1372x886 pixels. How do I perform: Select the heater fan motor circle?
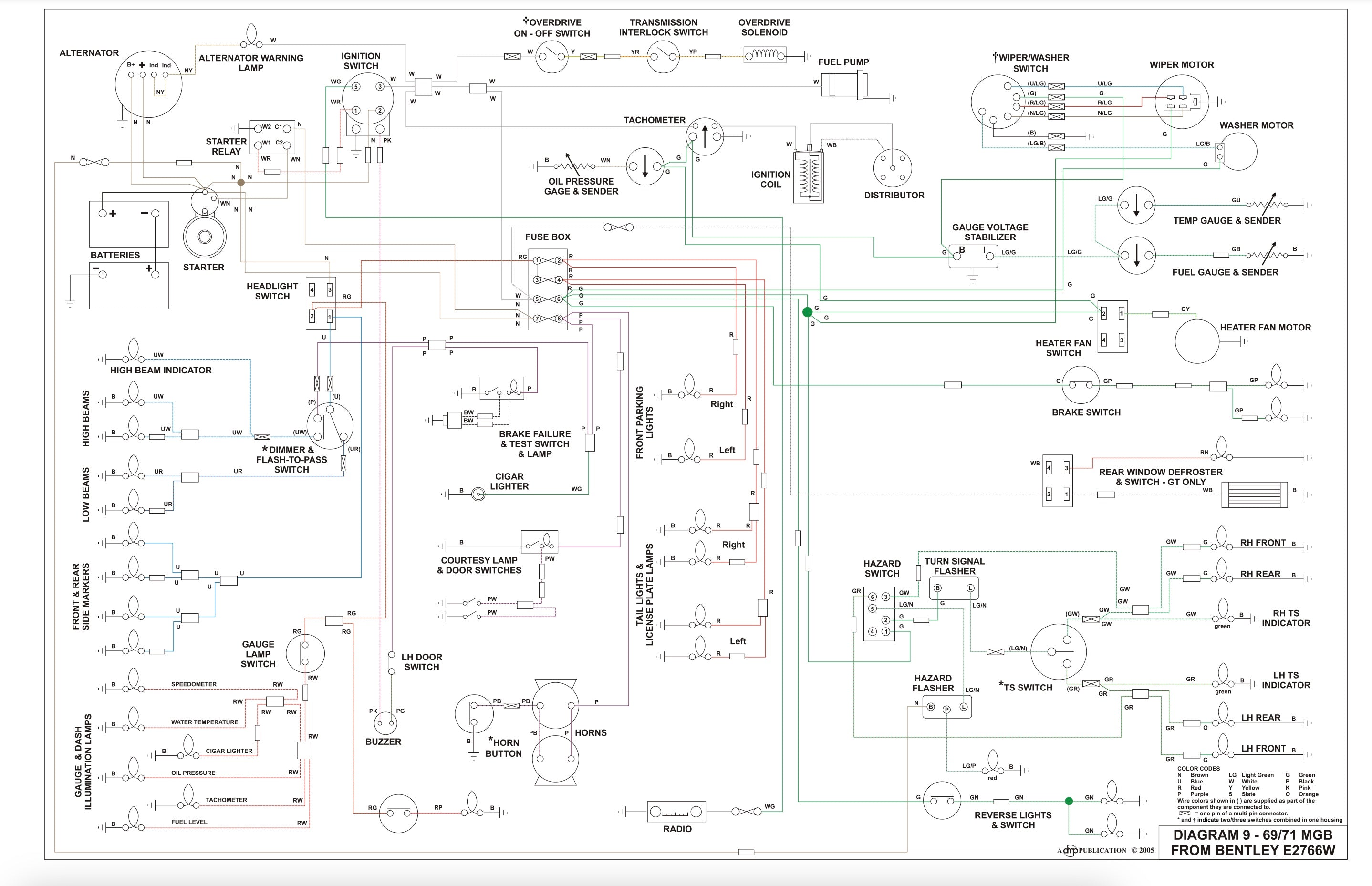click(x=1196, y=342)
